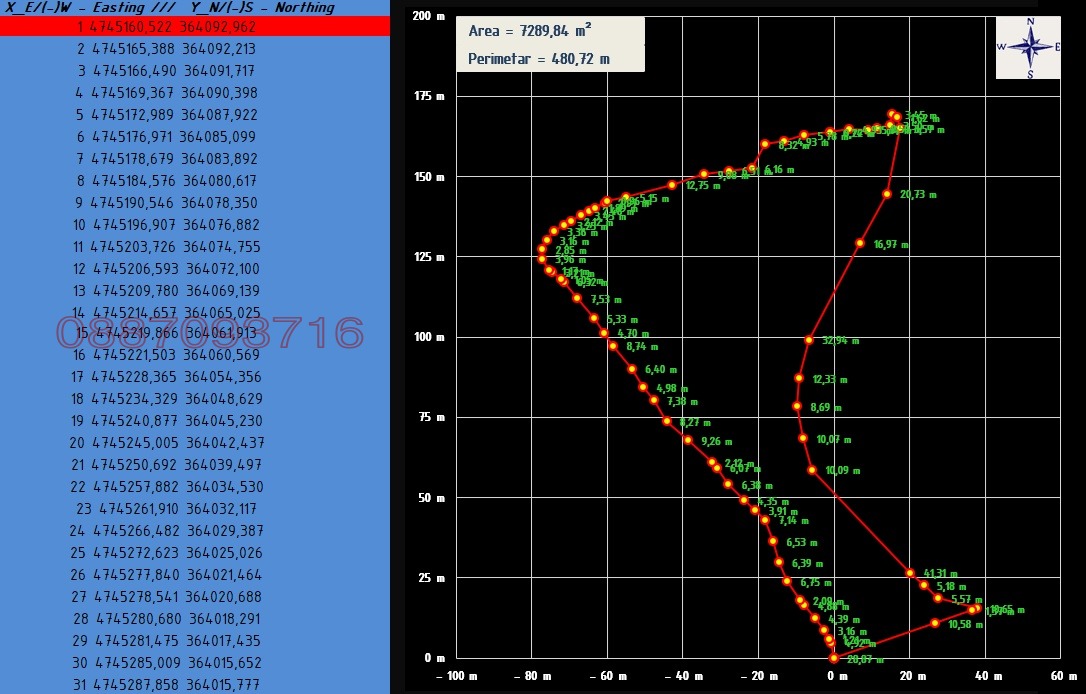Click the Easting / Northing column header
Viewport: 1086px width, 694px height.
[170, 8]
